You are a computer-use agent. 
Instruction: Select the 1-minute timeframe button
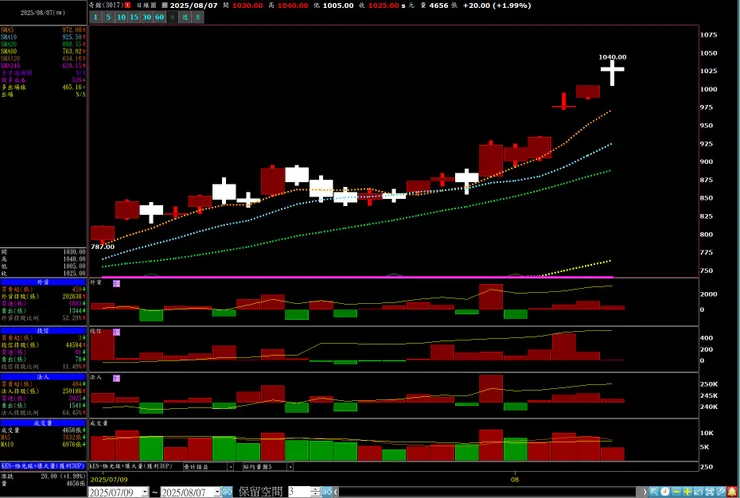pyautogui.click(x=95, y=17)
